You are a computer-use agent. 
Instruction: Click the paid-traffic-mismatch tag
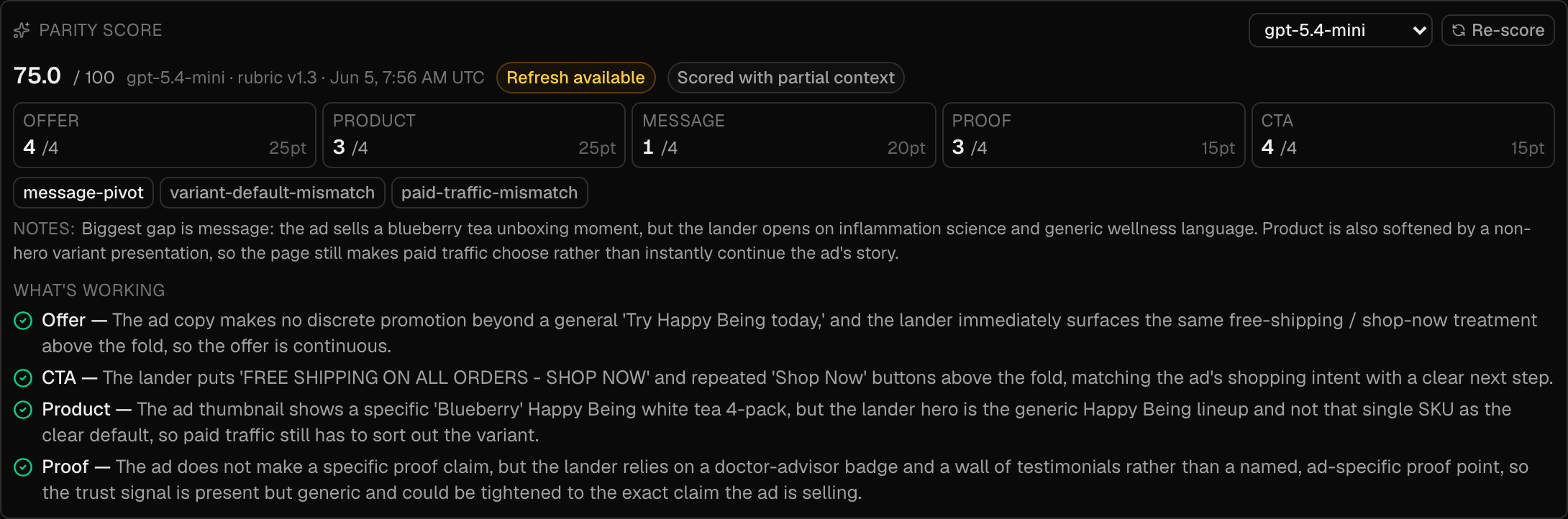[x=490, y=193]
